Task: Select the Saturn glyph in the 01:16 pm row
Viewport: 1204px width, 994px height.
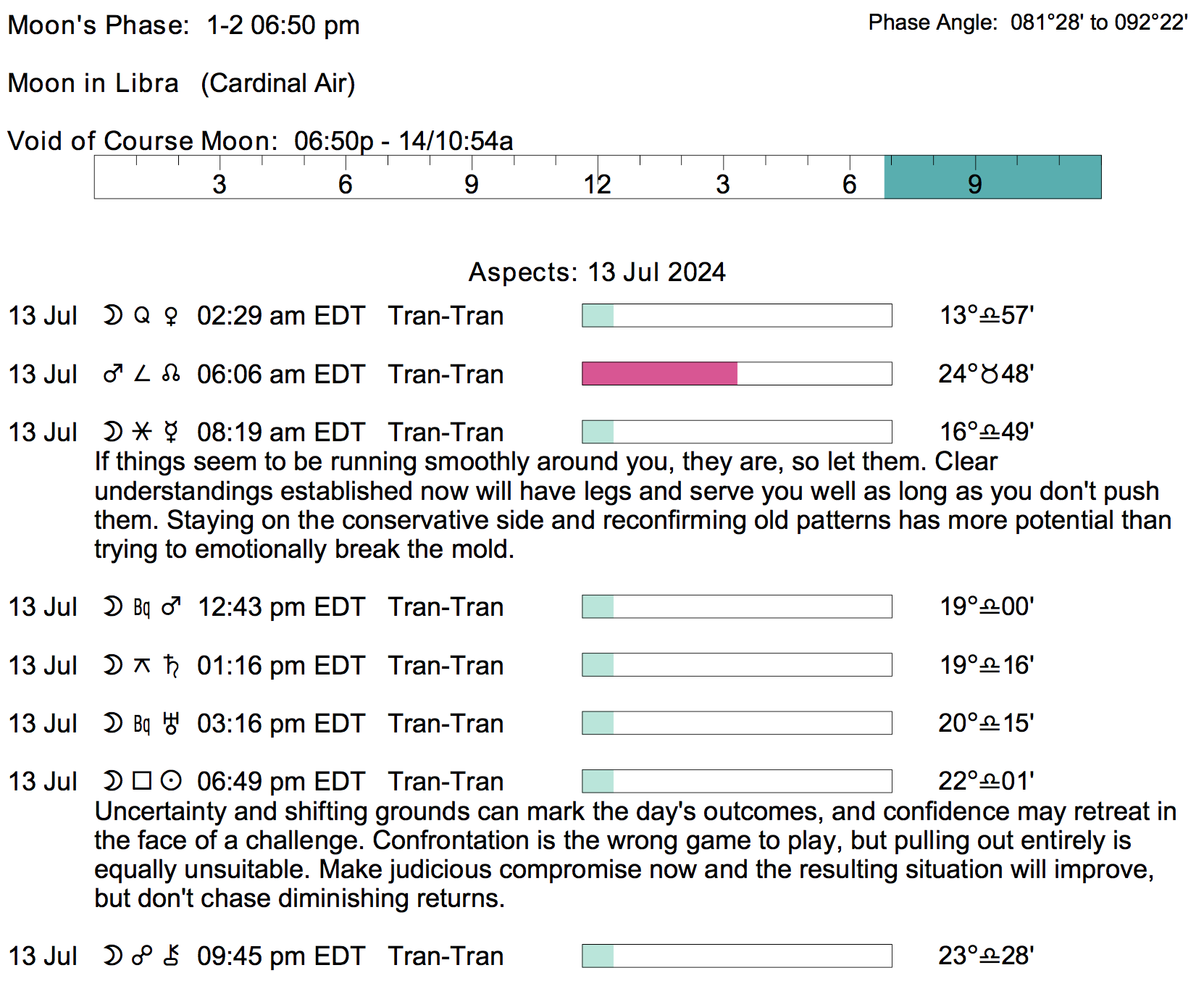Action: tap(171, 665)
